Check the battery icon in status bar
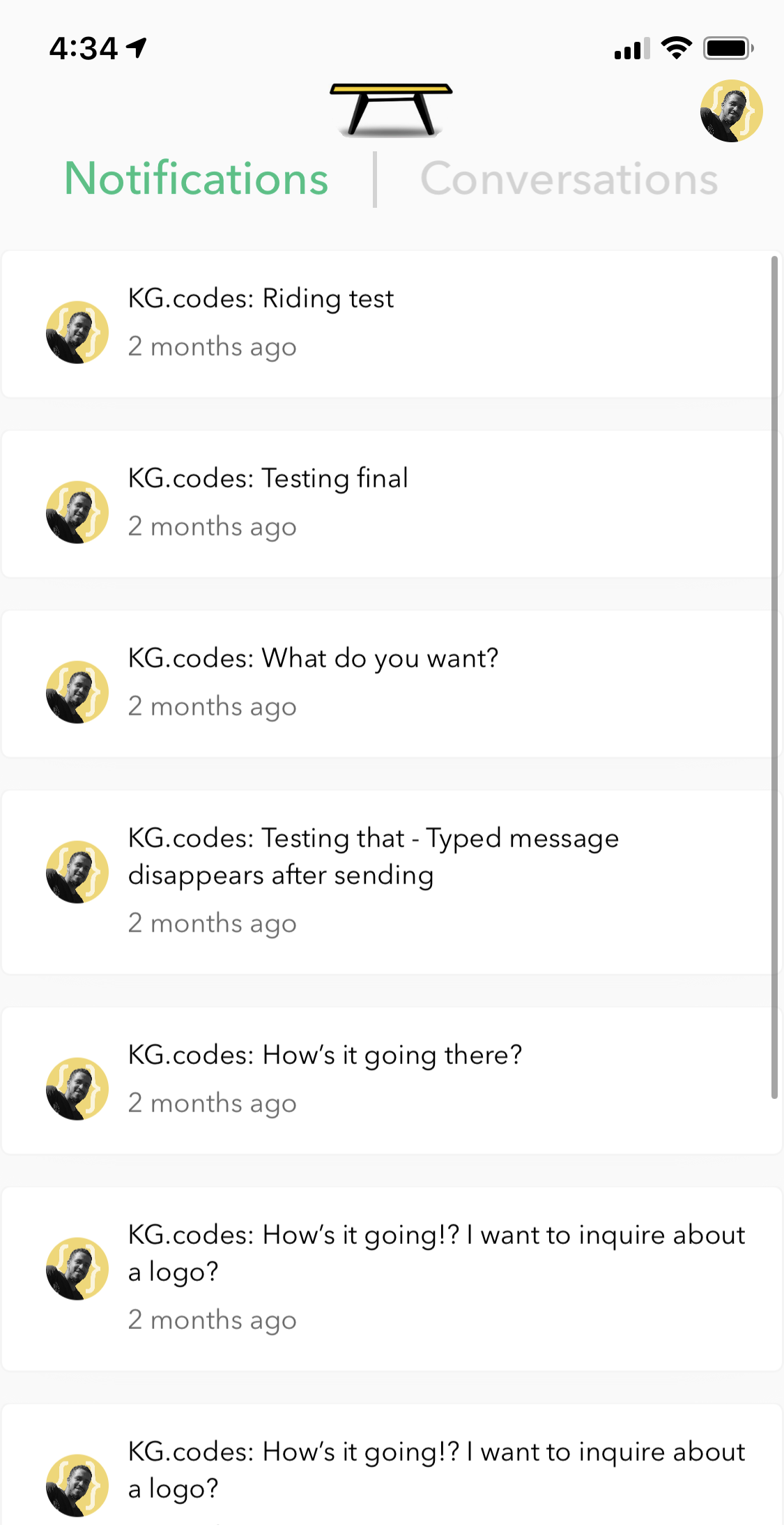Image resolution: width=784 pixels, height=1534 pixels. coord(728,48)
